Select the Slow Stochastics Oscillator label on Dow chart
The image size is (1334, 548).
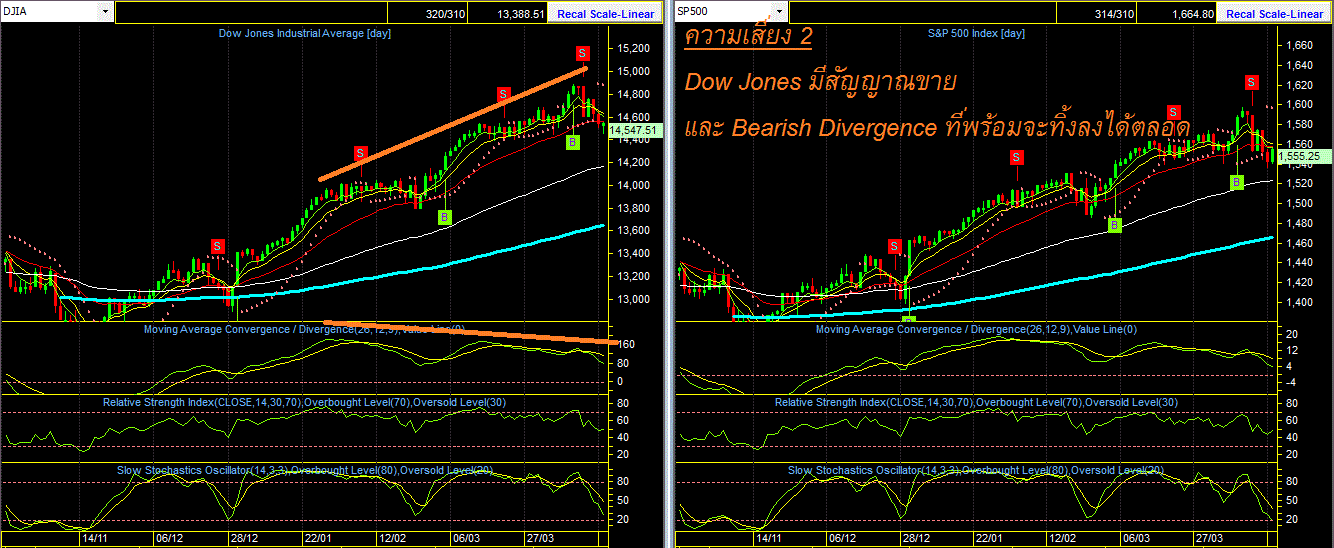304,469
